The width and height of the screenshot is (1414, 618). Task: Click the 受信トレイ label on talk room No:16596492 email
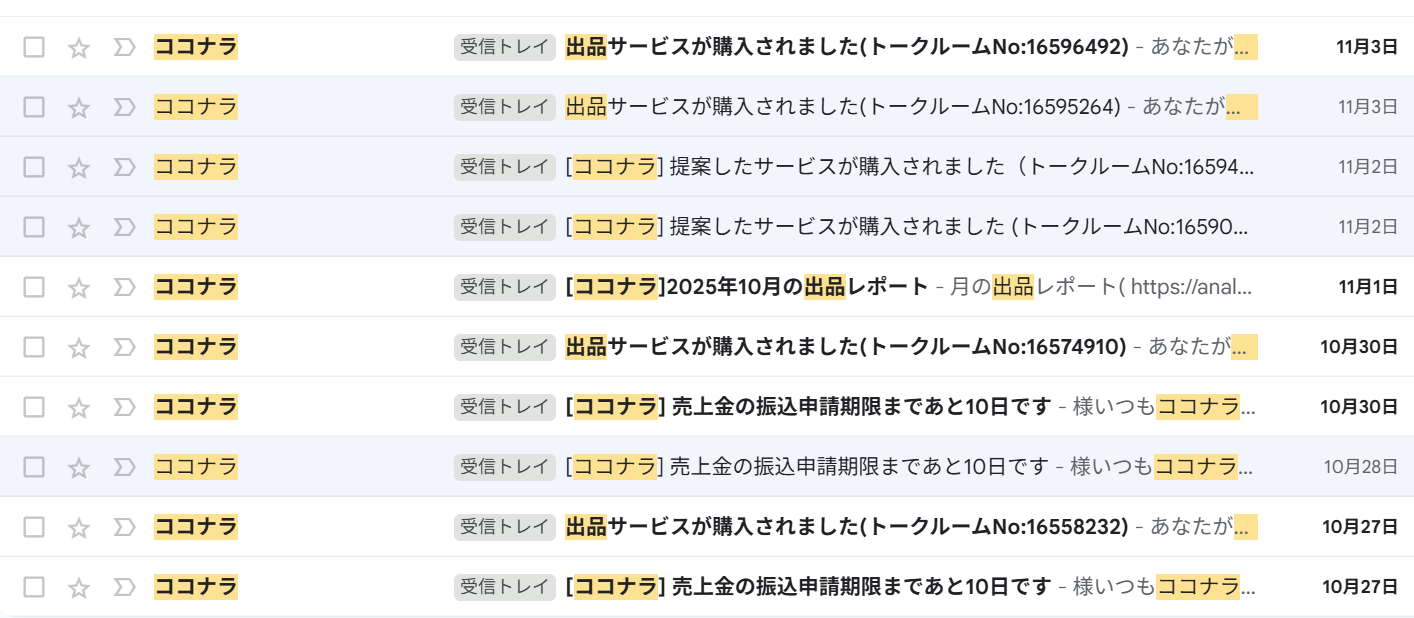point(504,47)
